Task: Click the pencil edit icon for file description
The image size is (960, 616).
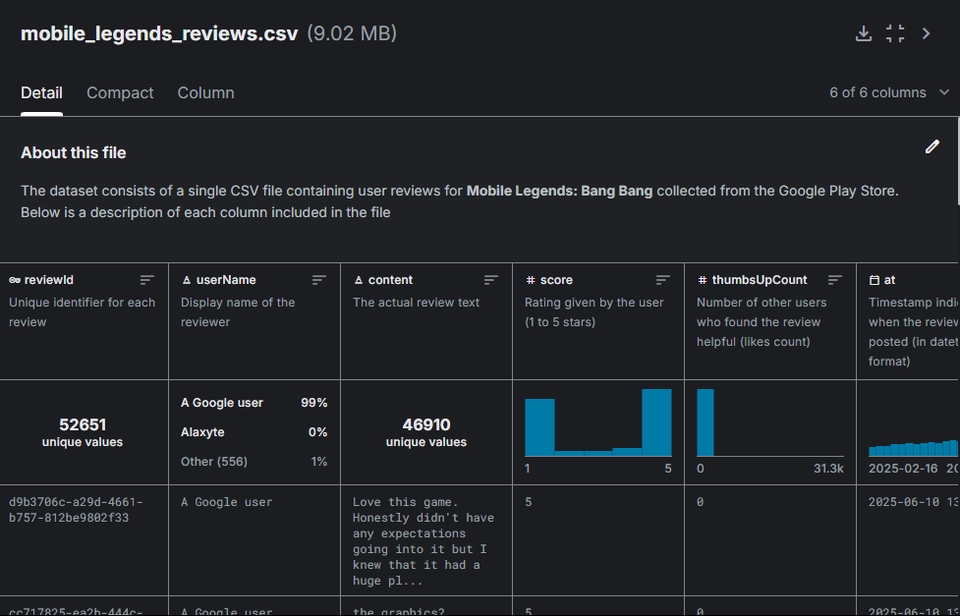Action: [932, 146]
